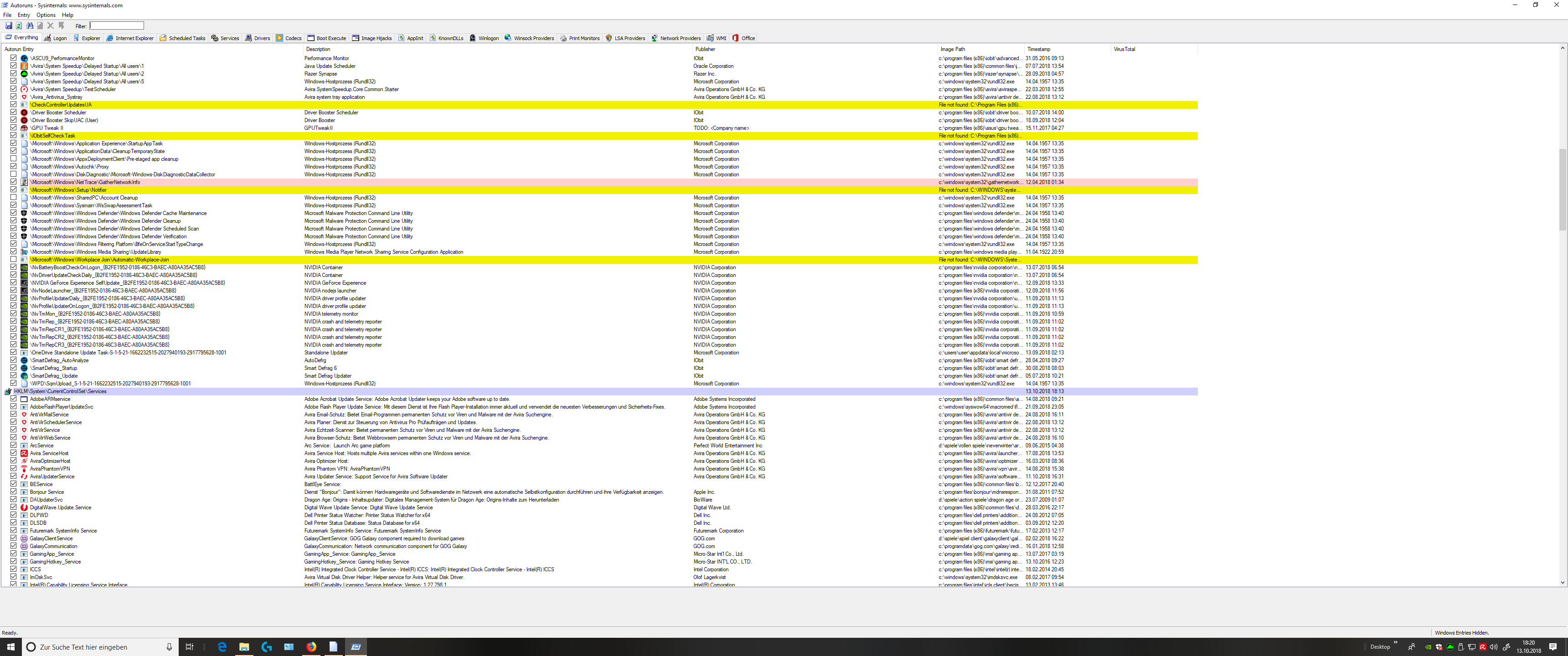Enable the Workplace Join Automatic-Workplace-Join checkbox
1568x656 pixels.
(13, 259)
